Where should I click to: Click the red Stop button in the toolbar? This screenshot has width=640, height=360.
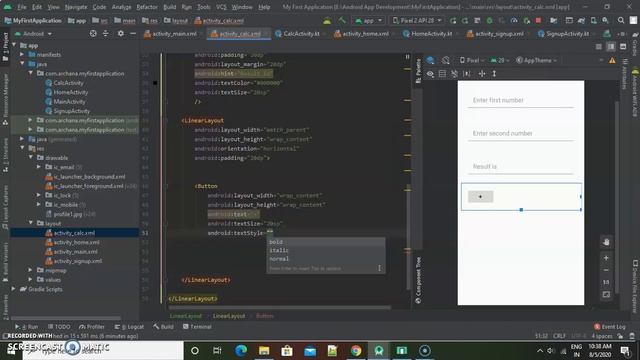(538, 20)
